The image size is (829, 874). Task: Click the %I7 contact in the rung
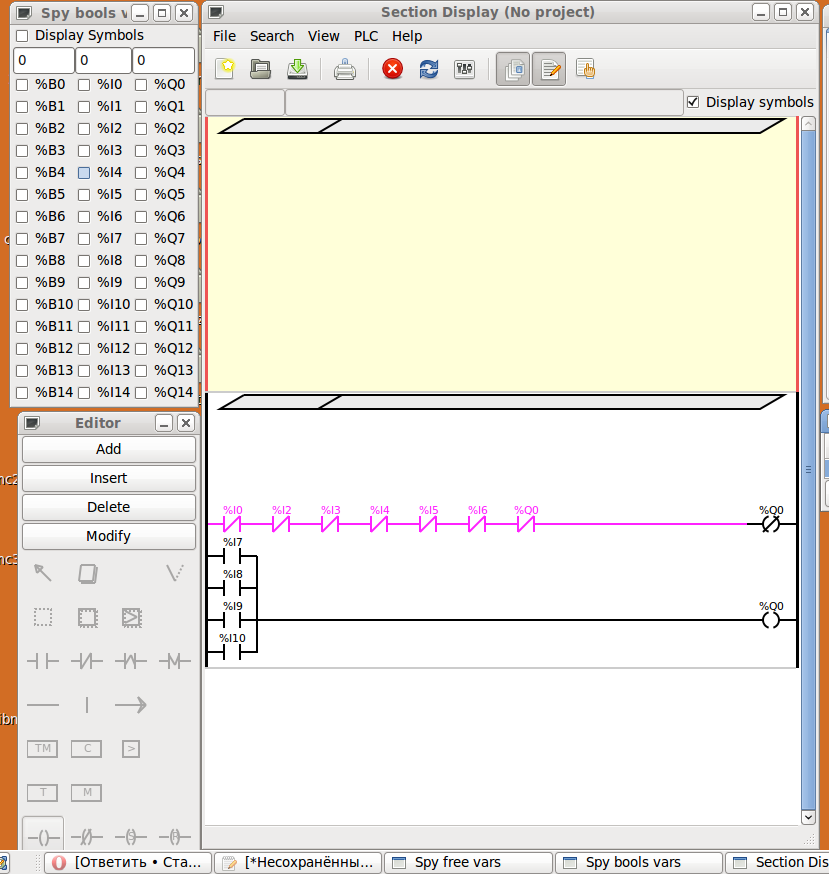232,556
